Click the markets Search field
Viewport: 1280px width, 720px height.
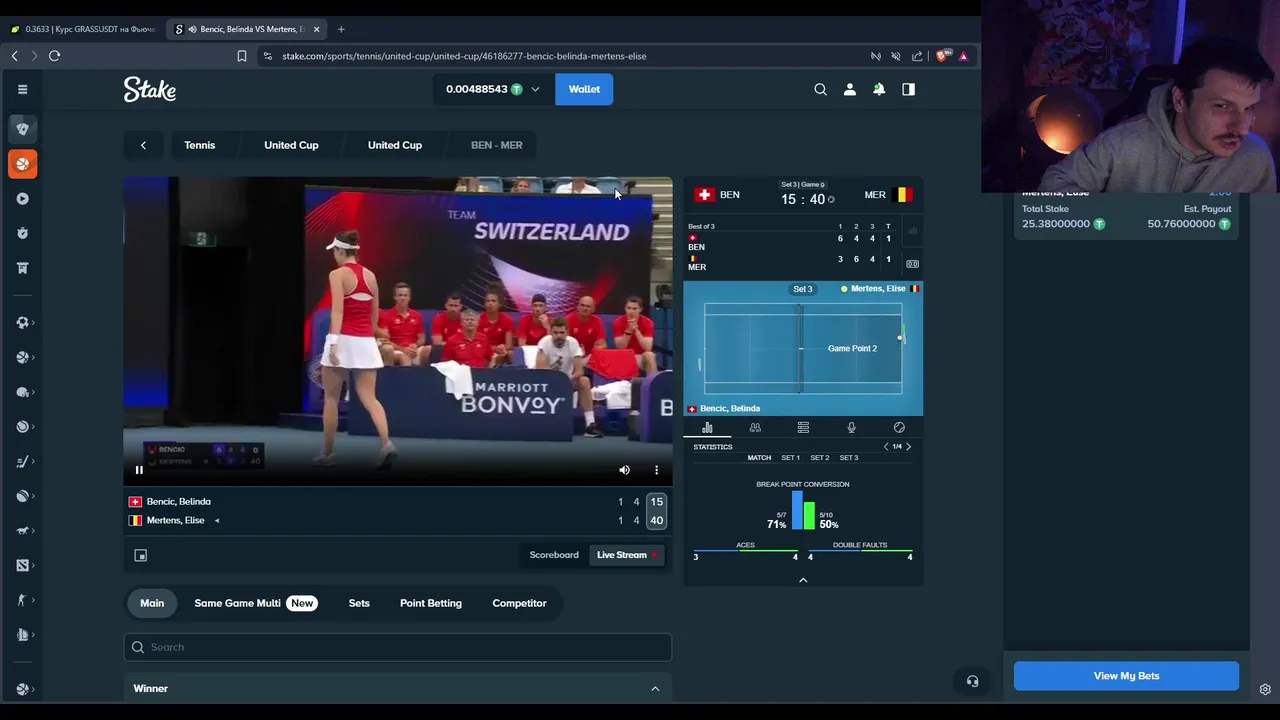(x=398, y=647)
